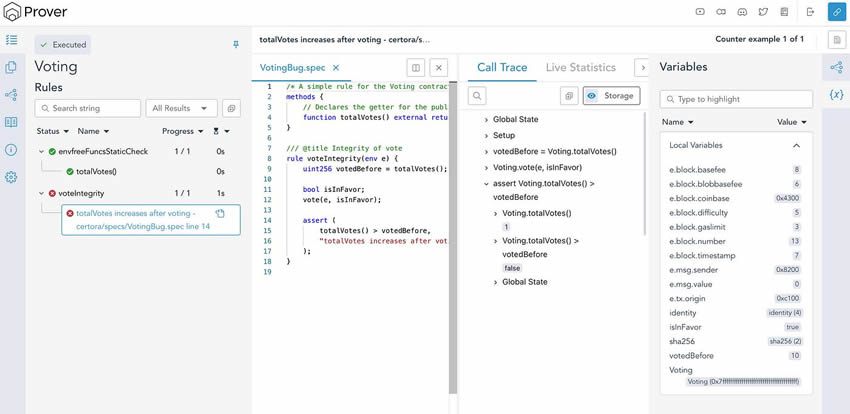850x414 pixels.
Task: Click the Type to highlight input field
Action: [736, 100]
